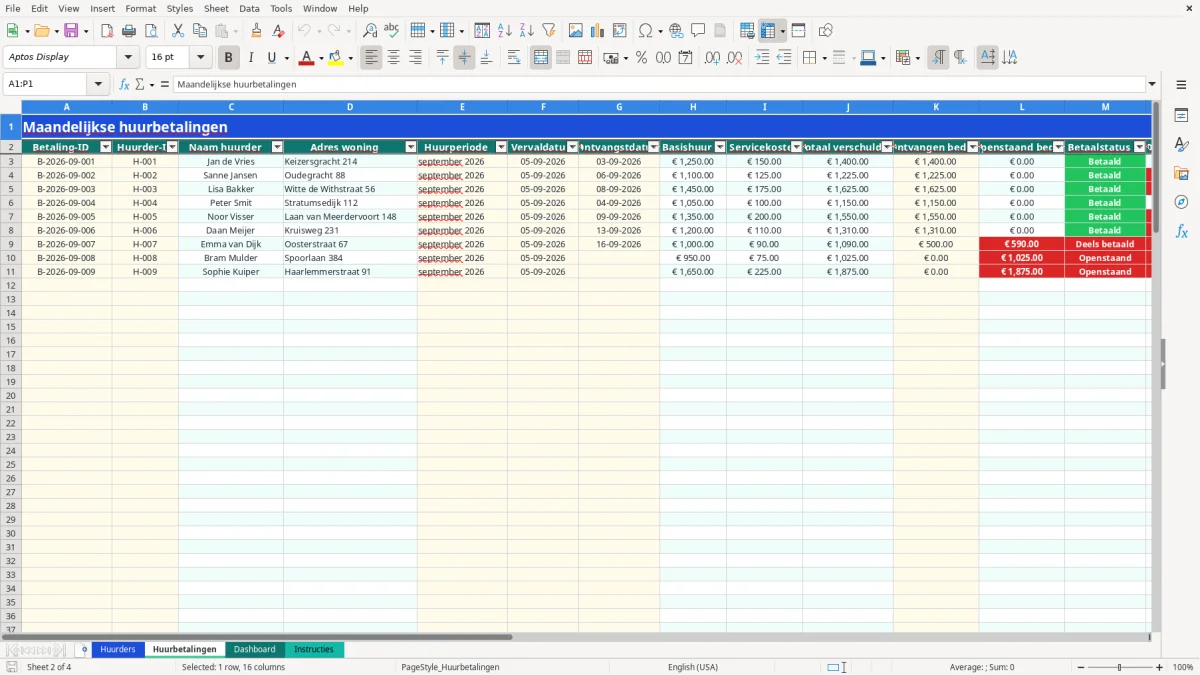The image size is (1200, 675).
Task: Sort descending using the toolbar icon
Action: pos(527,31)
